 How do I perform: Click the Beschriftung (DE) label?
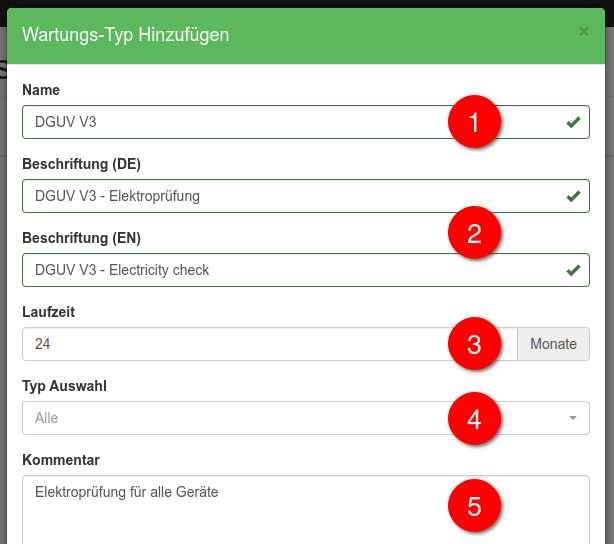pos(81,164)
